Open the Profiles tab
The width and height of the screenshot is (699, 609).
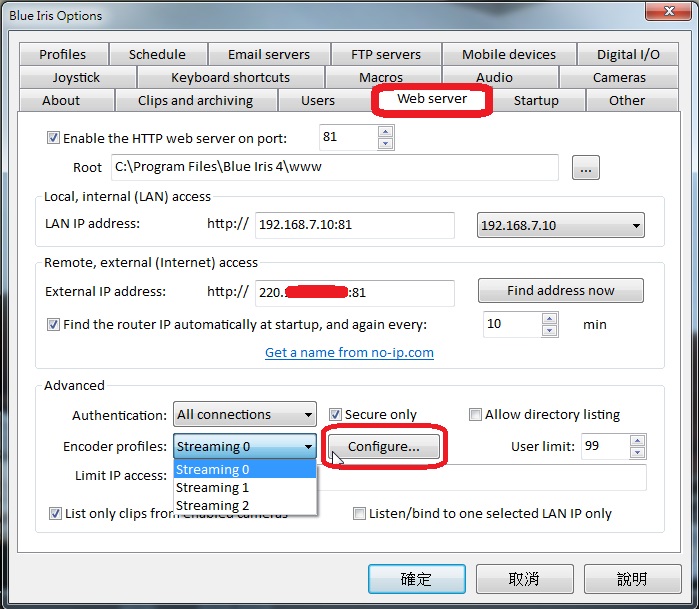63,54
